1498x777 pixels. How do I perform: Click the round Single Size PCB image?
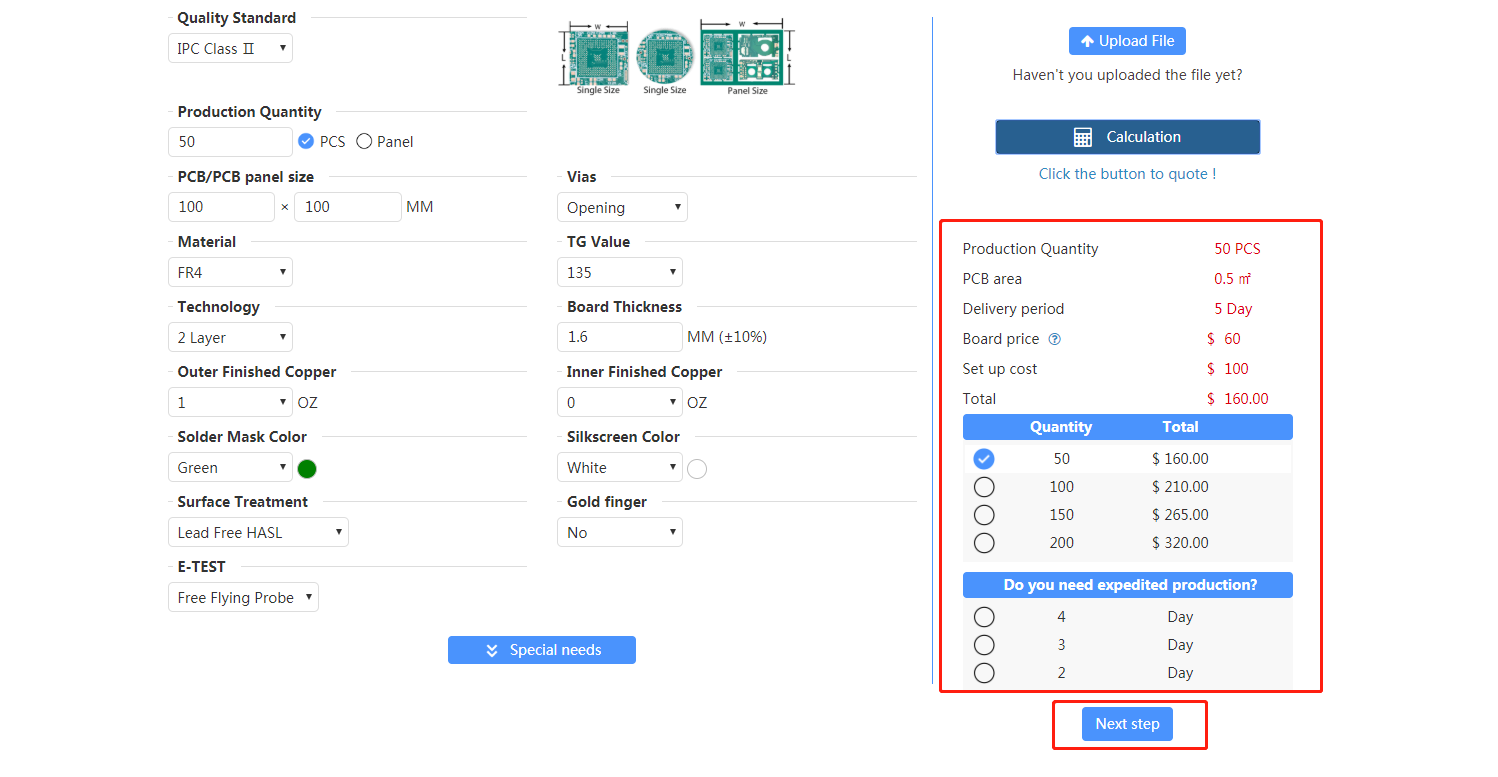tap(664, 55)
